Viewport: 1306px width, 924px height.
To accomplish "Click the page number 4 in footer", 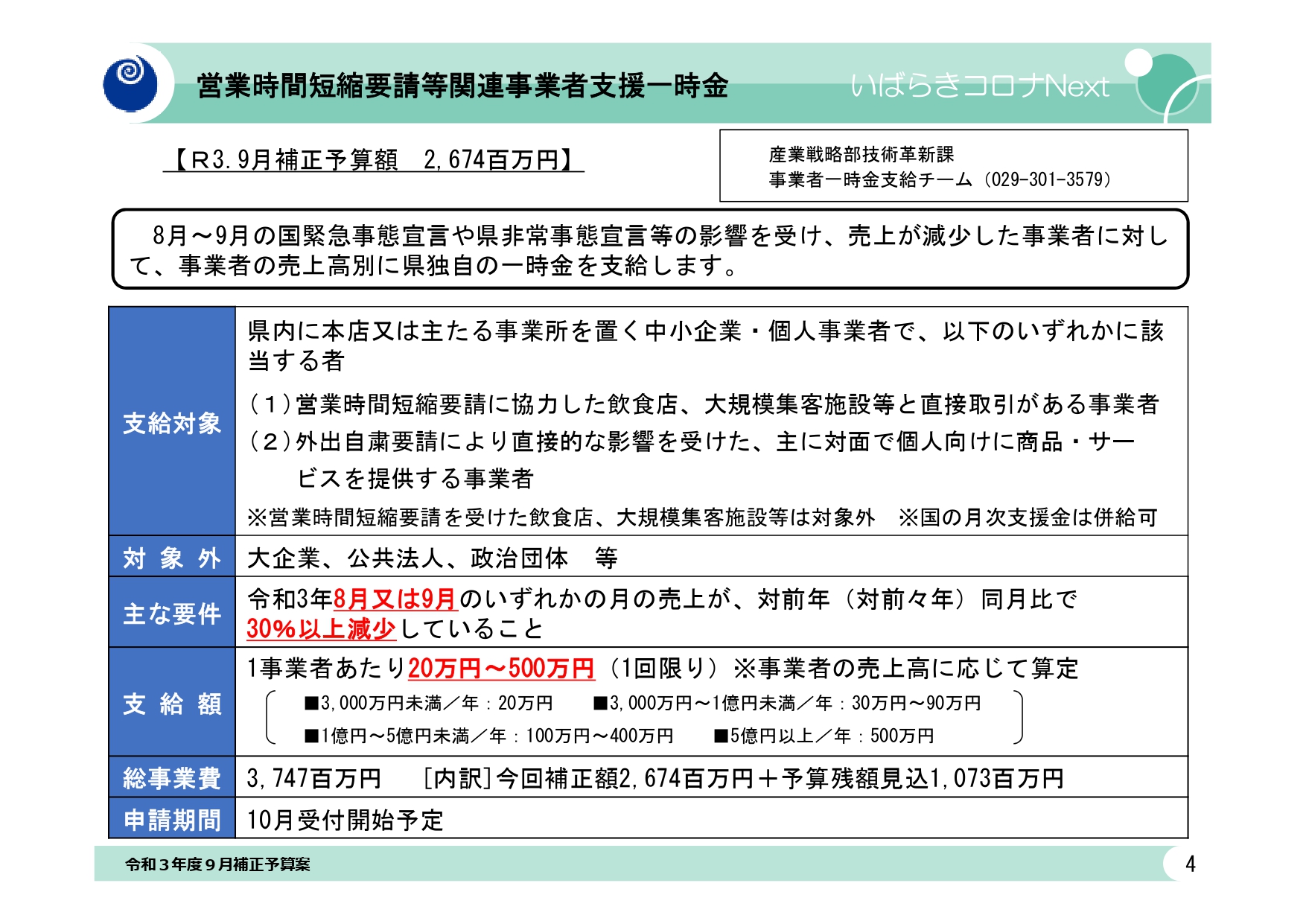I will [x=1191, y=864].
